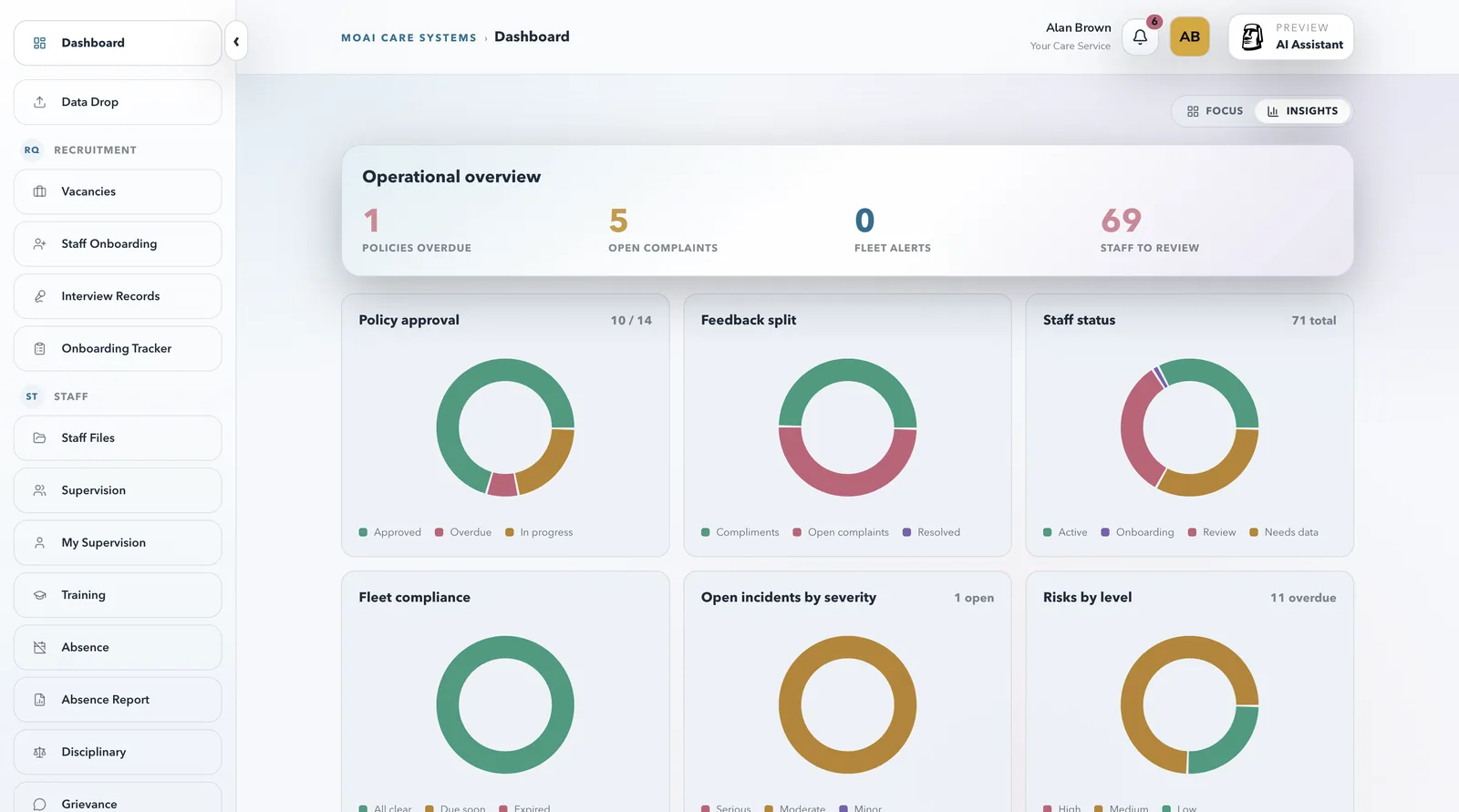Viewport: 1459px width, 812px height.
Task: Open Dashboard in the sidebar
Action: tap(118, 43)
